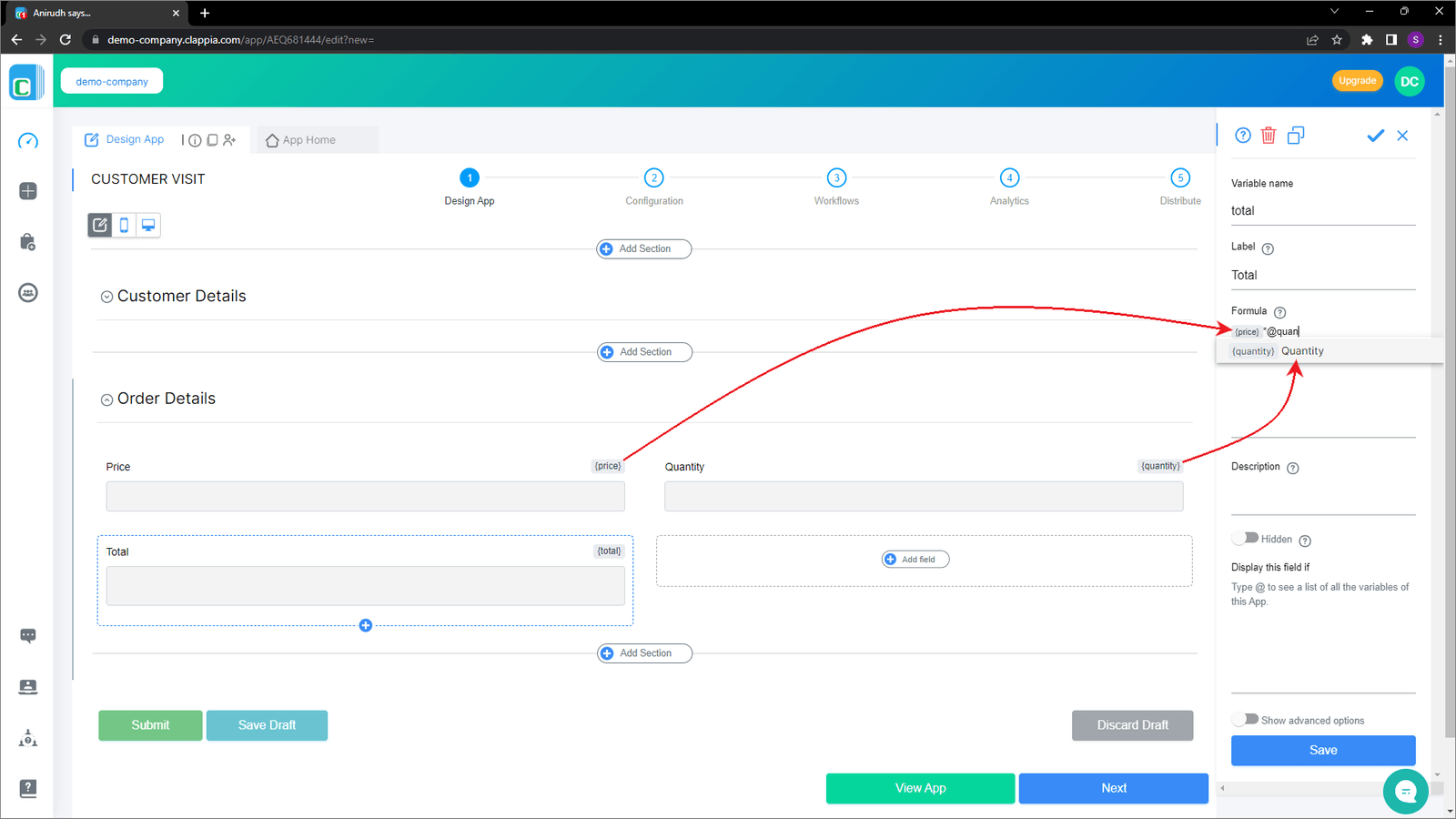Toggle the Hidden switch for the field
The width and height of the screenshot is (1456, 819).
pos(1243,538)
